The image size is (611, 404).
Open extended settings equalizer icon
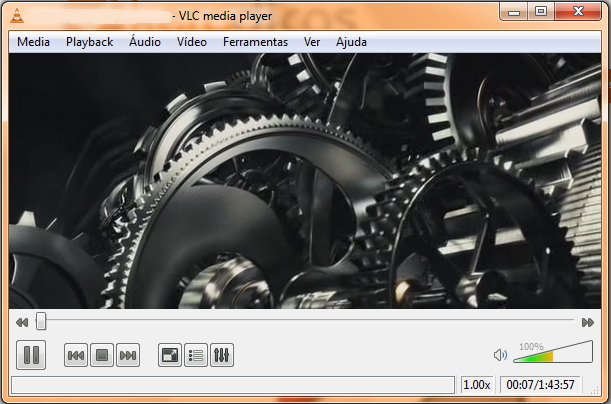point(222,355)
